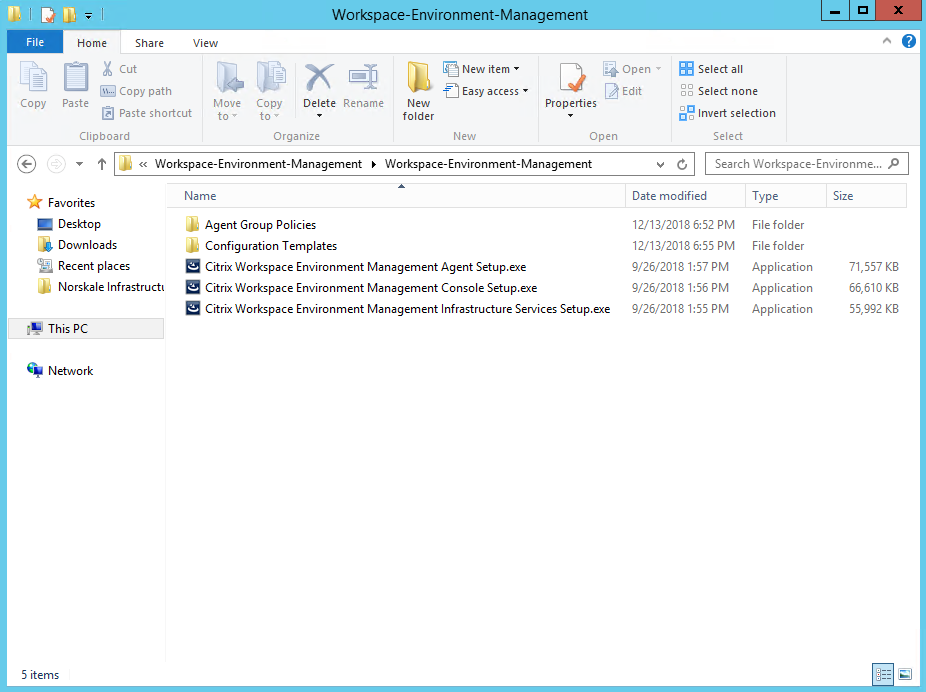Viewport: 926px width, 692px height.
Task: Click Invert selection in ribbon
Action: [727, 113]
